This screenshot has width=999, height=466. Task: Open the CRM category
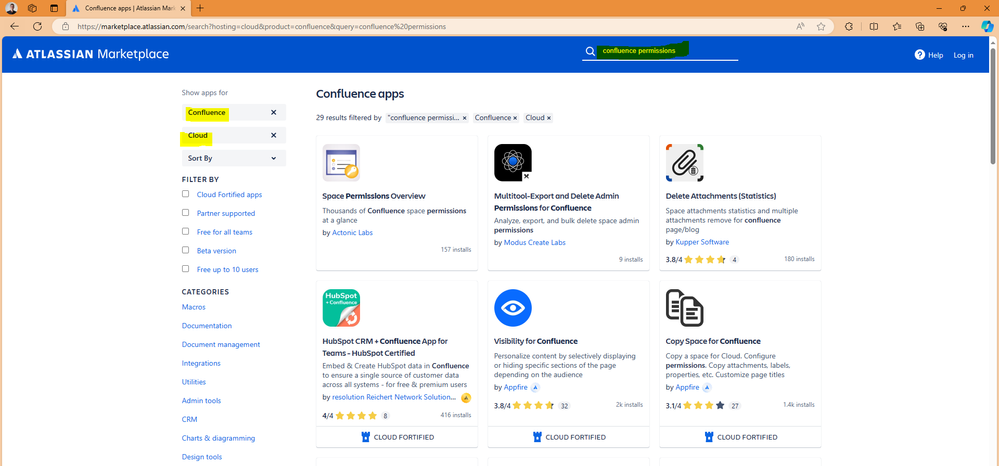point(190,419)
